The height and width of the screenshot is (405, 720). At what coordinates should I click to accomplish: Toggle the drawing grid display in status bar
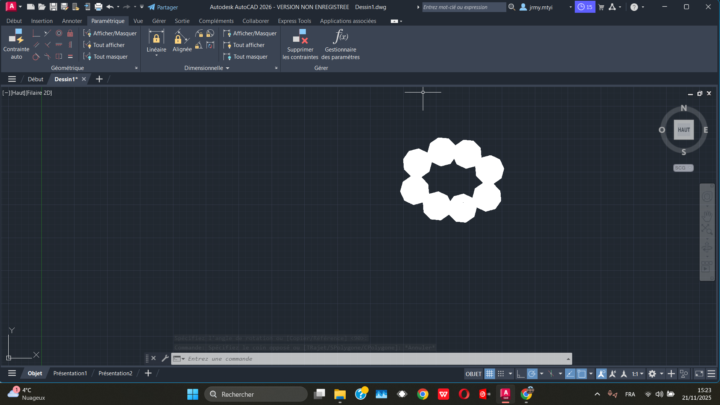pos(490,373)
